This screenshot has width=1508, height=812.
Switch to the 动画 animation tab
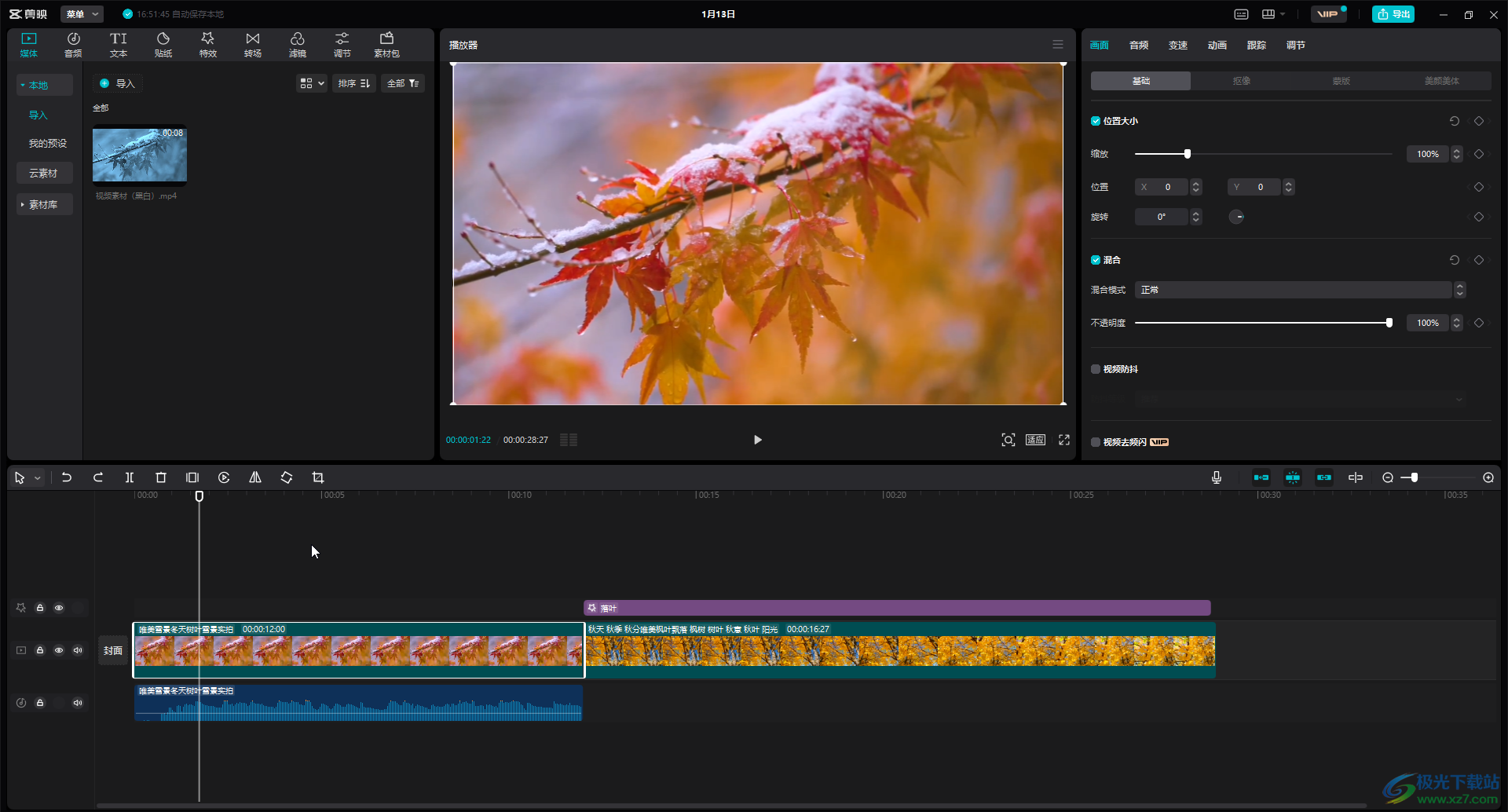pos(1217,46)
